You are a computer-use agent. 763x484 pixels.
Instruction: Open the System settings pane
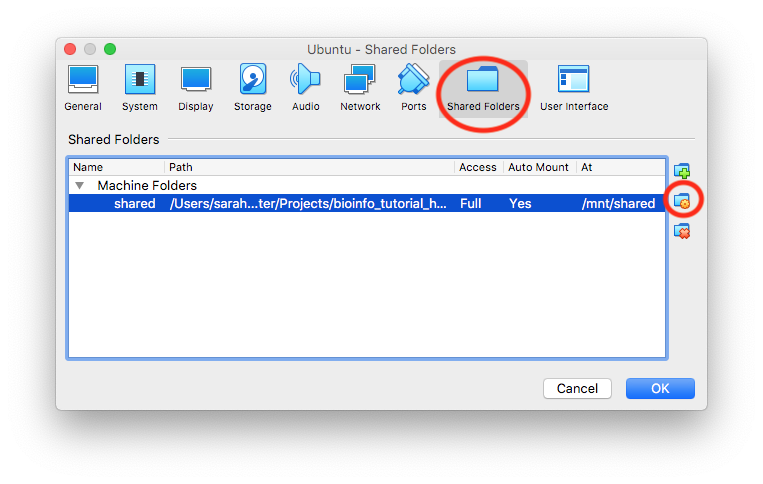point(140,88)
